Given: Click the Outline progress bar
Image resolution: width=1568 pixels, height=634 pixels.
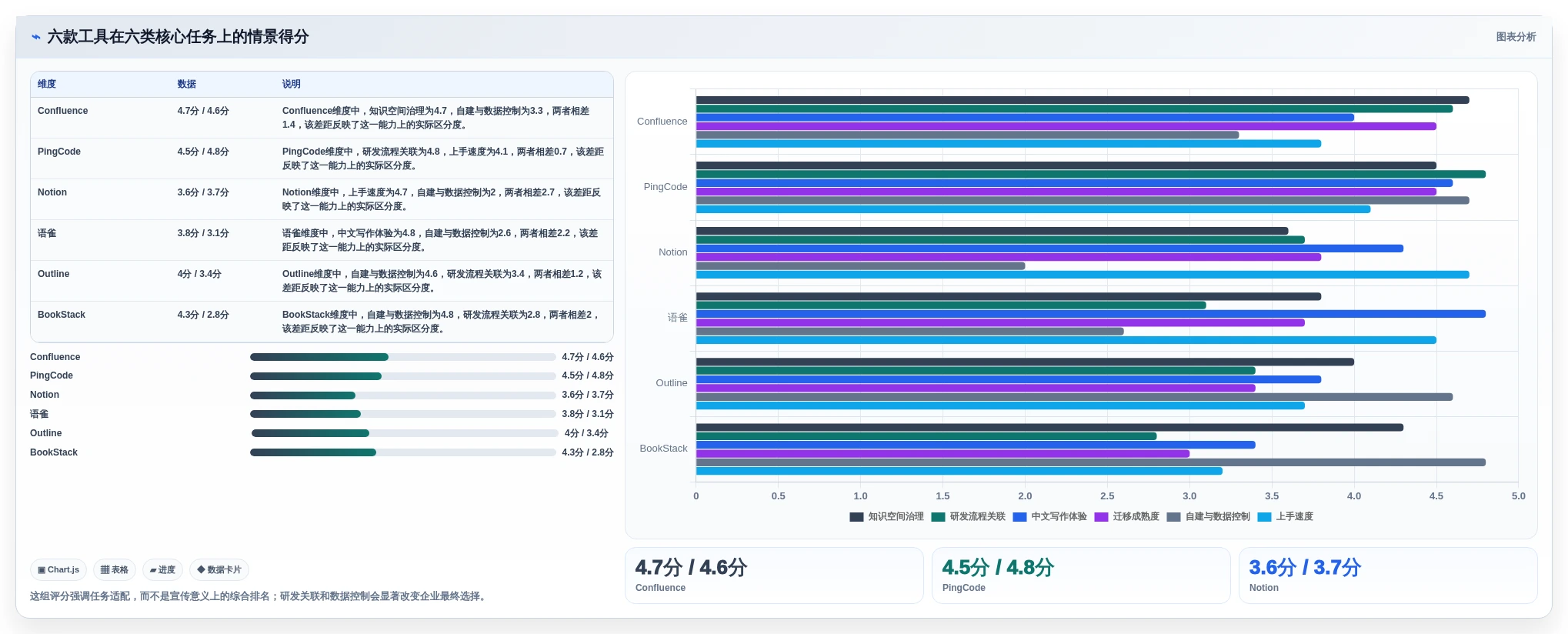Looking at the screenshot, I should (x=405, y=433).
